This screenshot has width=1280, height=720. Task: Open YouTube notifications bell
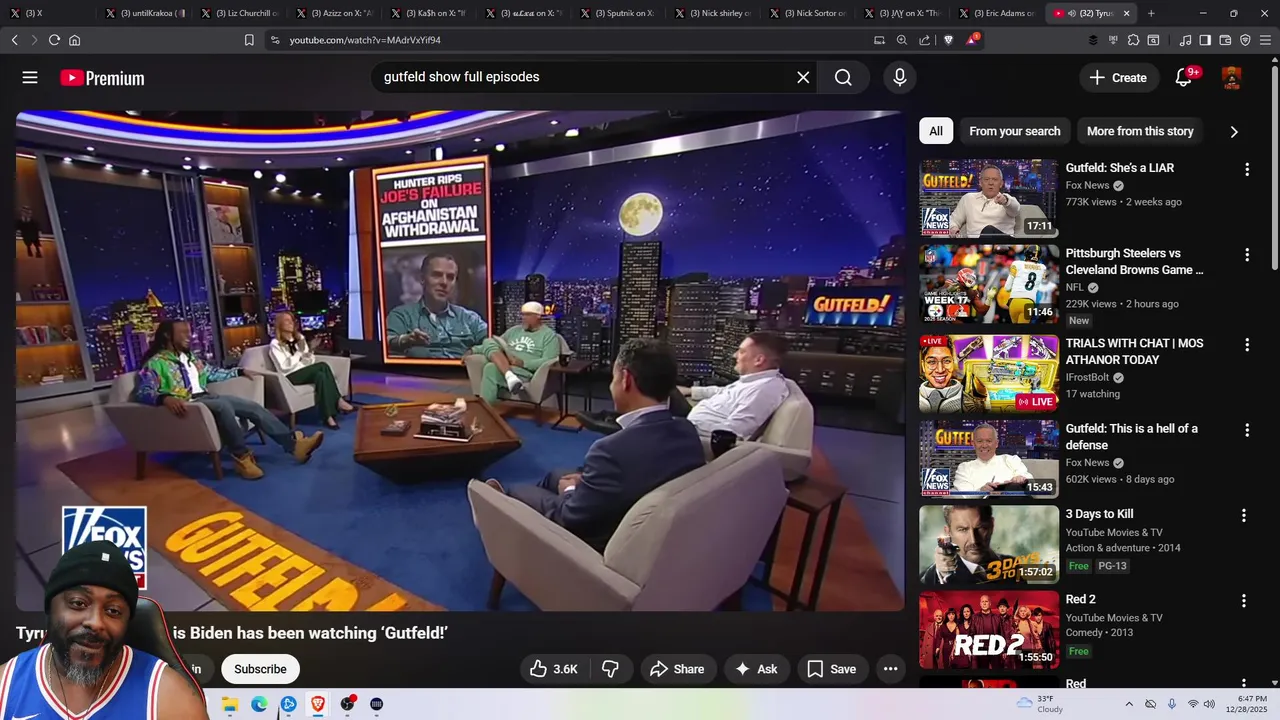[1184, 78]
